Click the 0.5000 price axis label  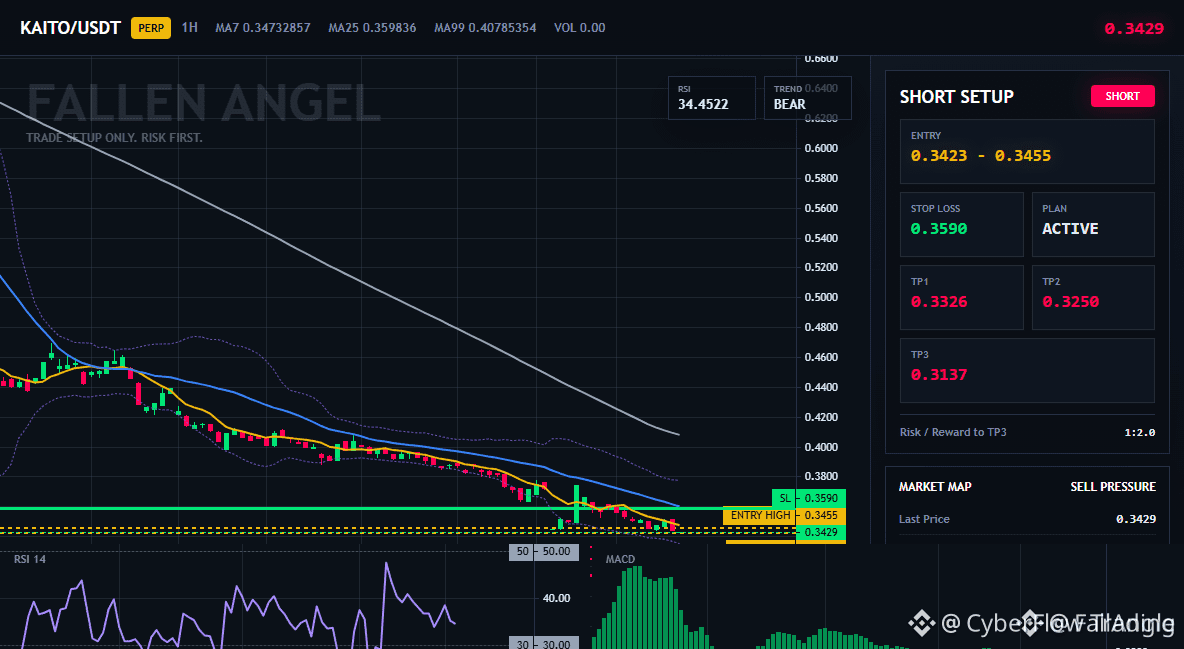tap(822, 297)
